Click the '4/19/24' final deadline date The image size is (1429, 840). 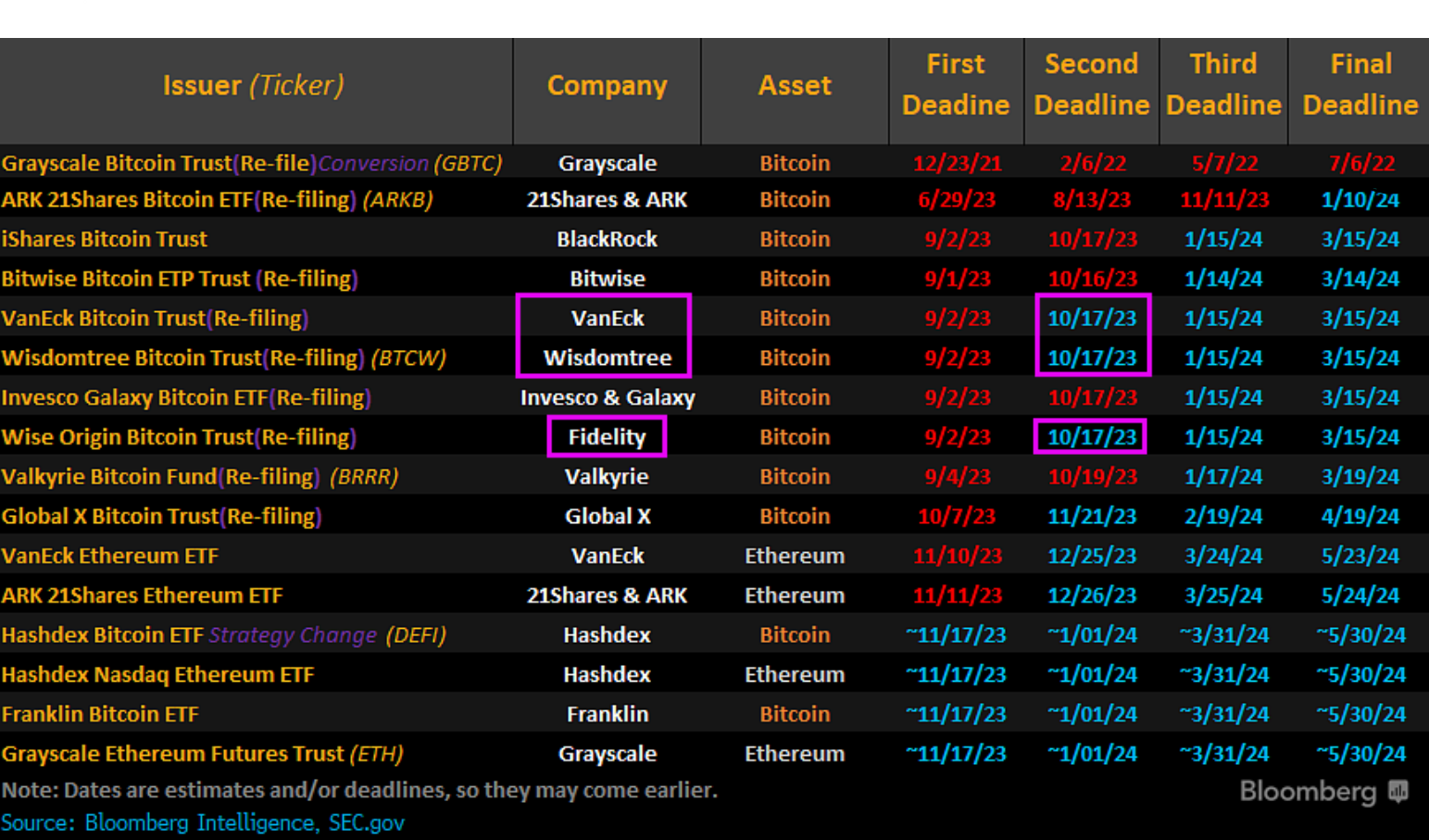click(x=1360, y=517)
